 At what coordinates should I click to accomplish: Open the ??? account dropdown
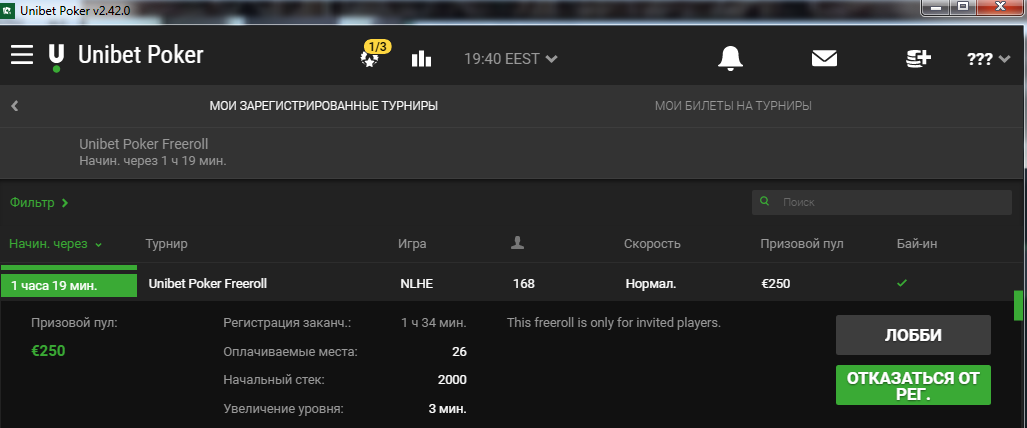(x=988, y=59)
